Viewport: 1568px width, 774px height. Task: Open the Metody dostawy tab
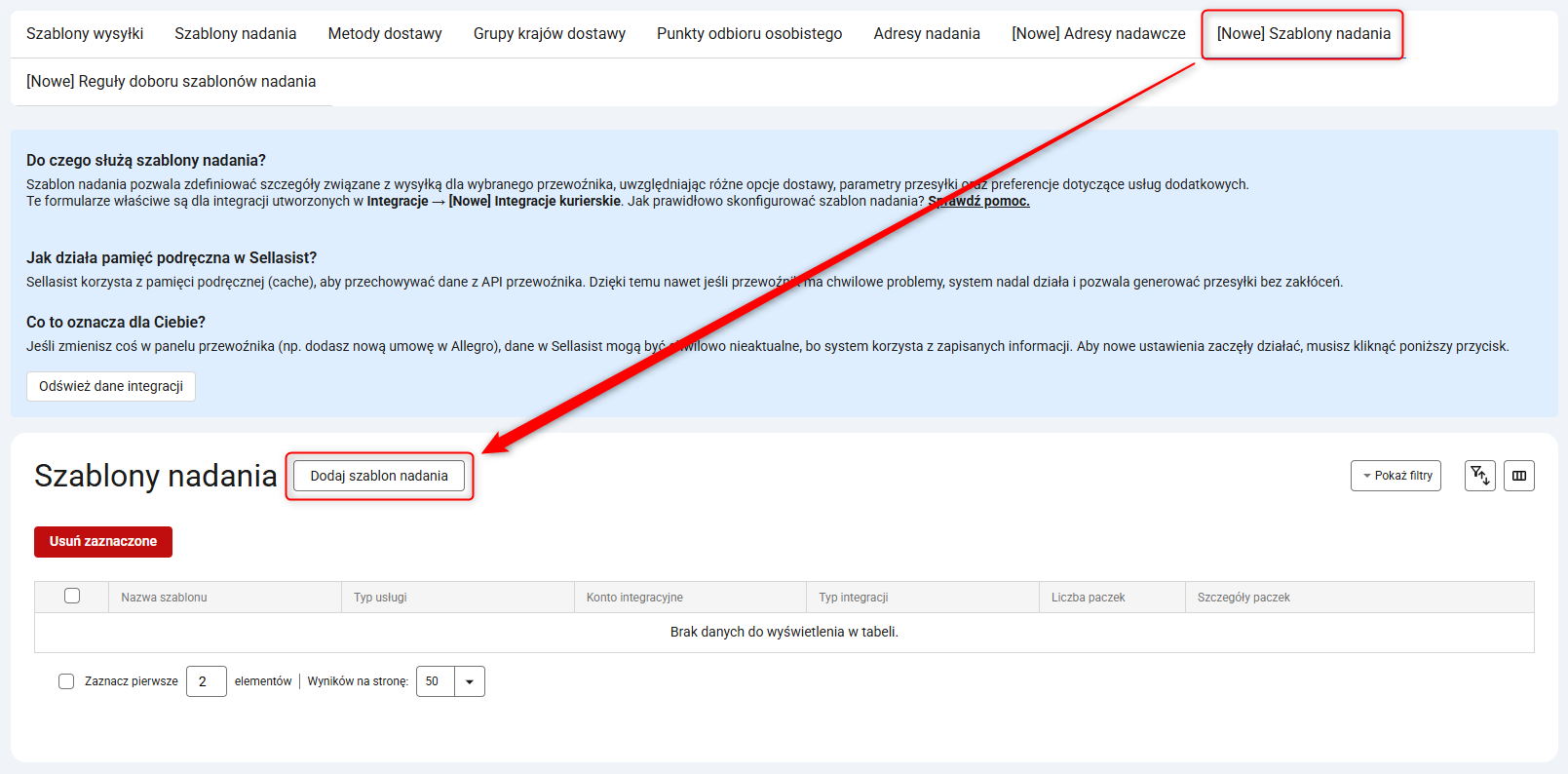point(385,34)
